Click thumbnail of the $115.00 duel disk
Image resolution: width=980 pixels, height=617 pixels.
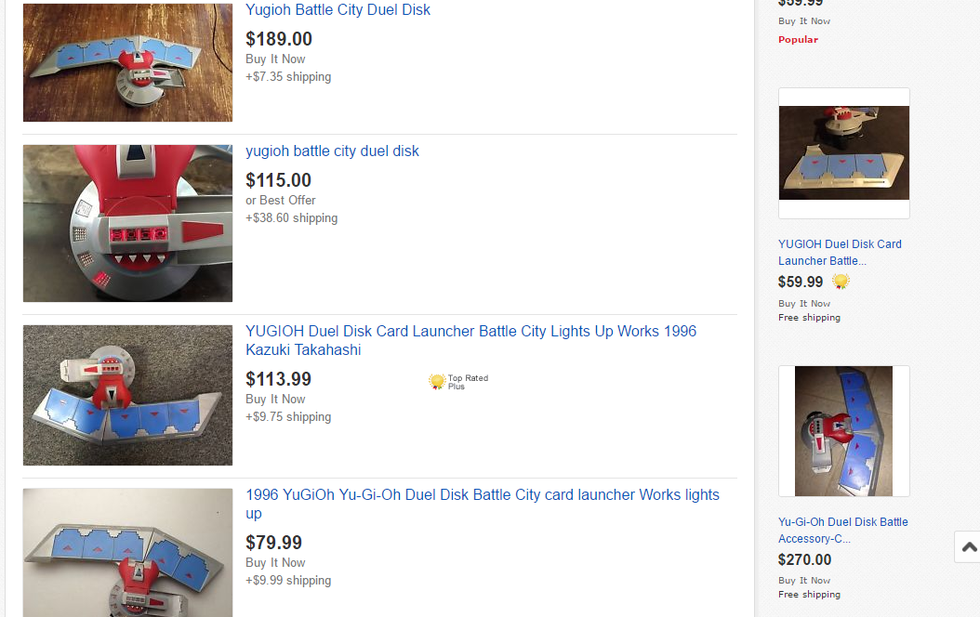(x=128, y=223)
